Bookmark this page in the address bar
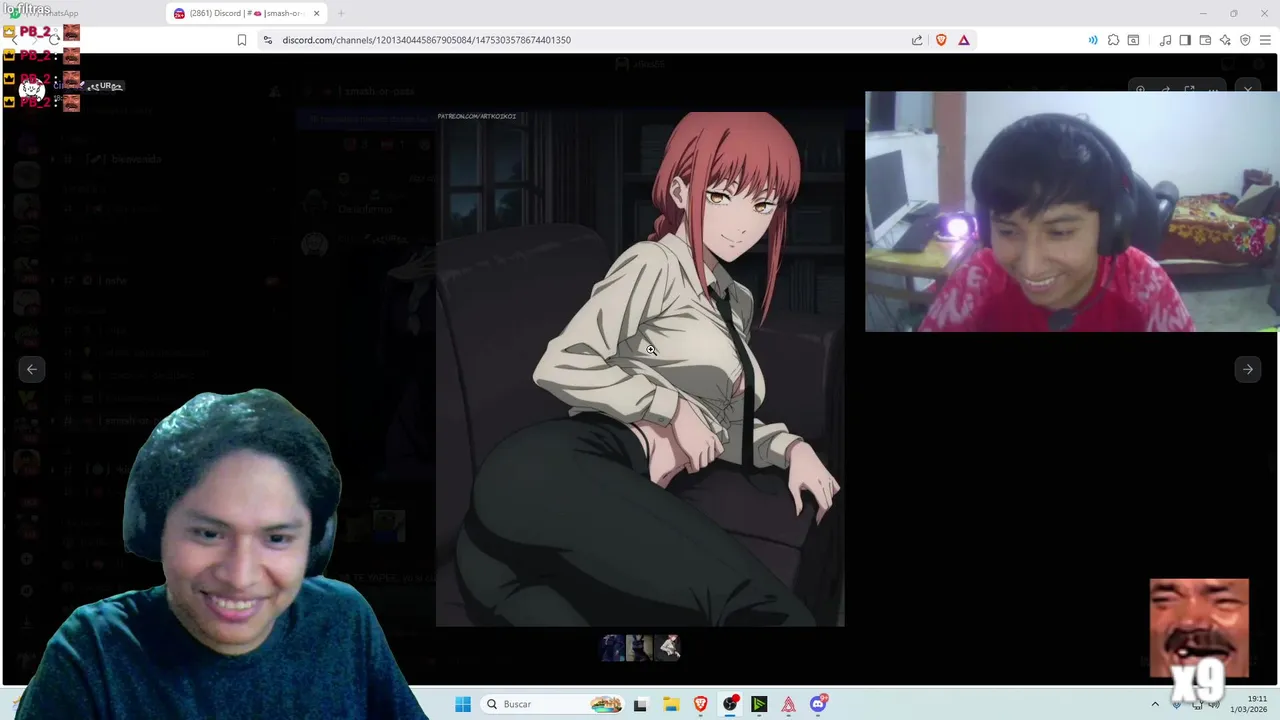The image size is (1280, 720). click(242, 40)
